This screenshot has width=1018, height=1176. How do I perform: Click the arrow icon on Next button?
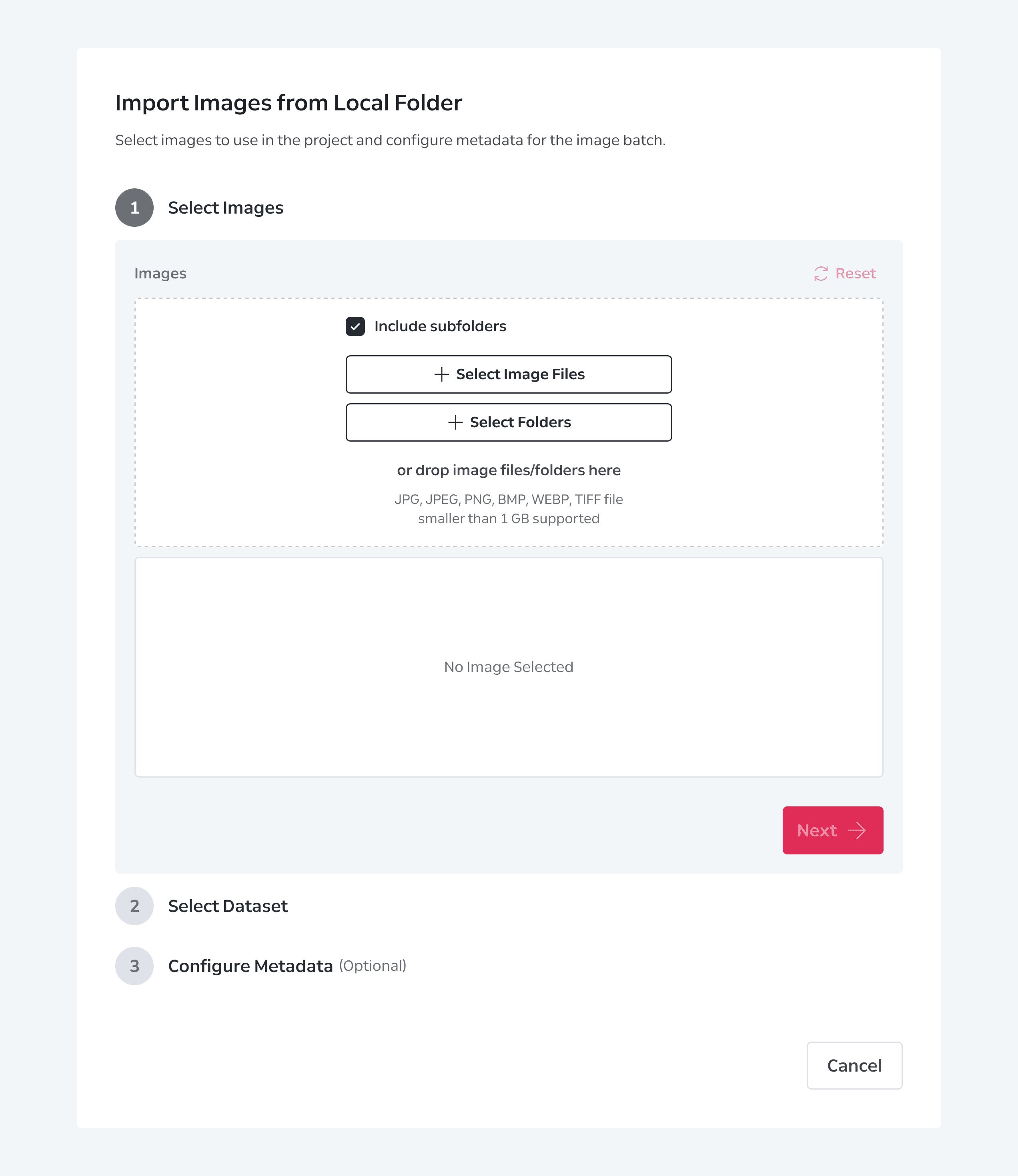point(857,831)
